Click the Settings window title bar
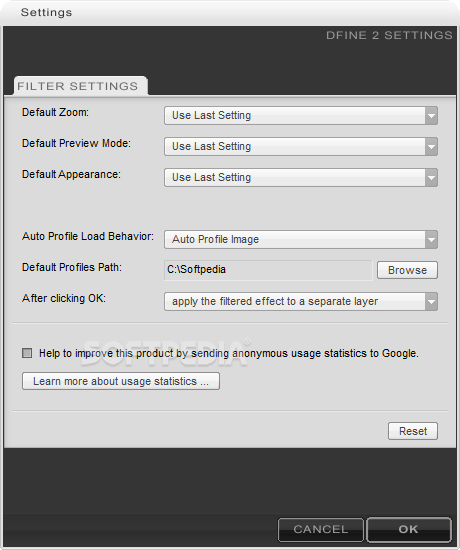 230,13
